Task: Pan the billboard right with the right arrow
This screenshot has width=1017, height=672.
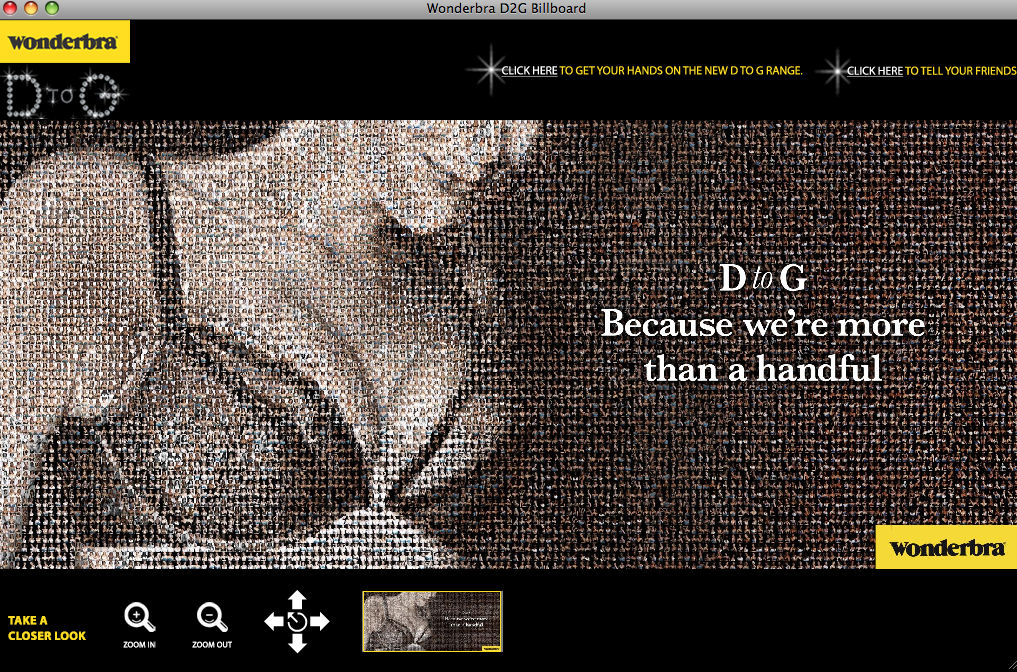Action: pos(320,621)
